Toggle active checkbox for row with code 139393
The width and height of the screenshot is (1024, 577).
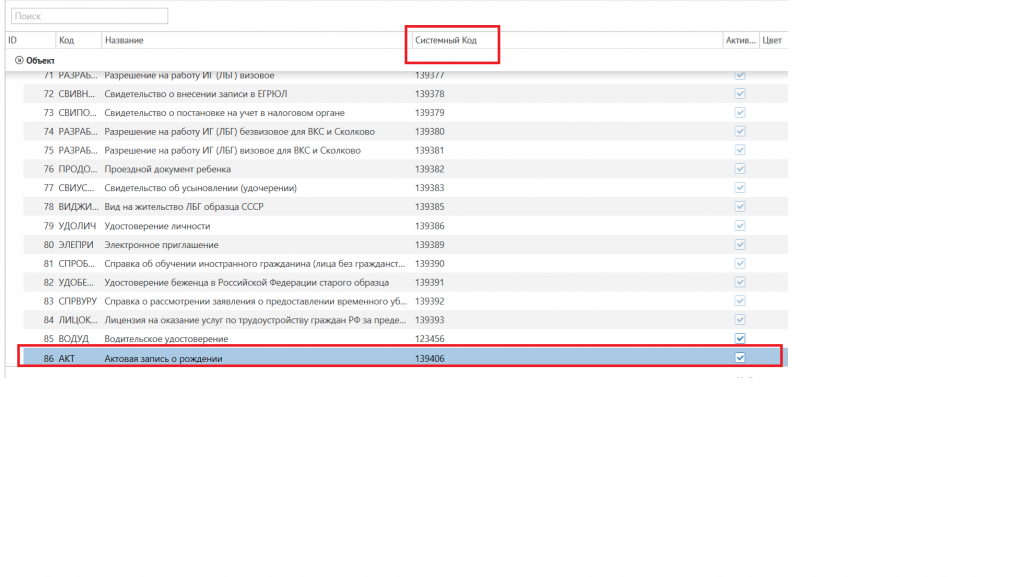tap(740, 320)
